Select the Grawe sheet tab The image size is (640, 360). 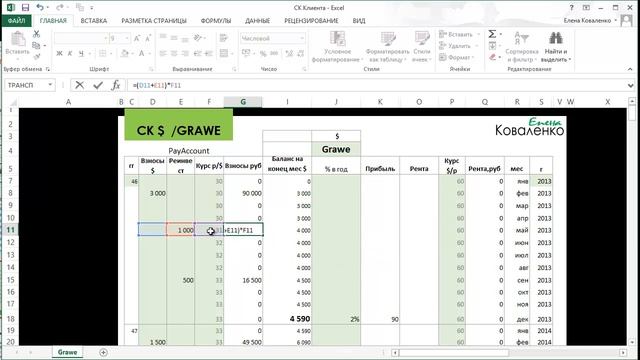coord(67,352)
